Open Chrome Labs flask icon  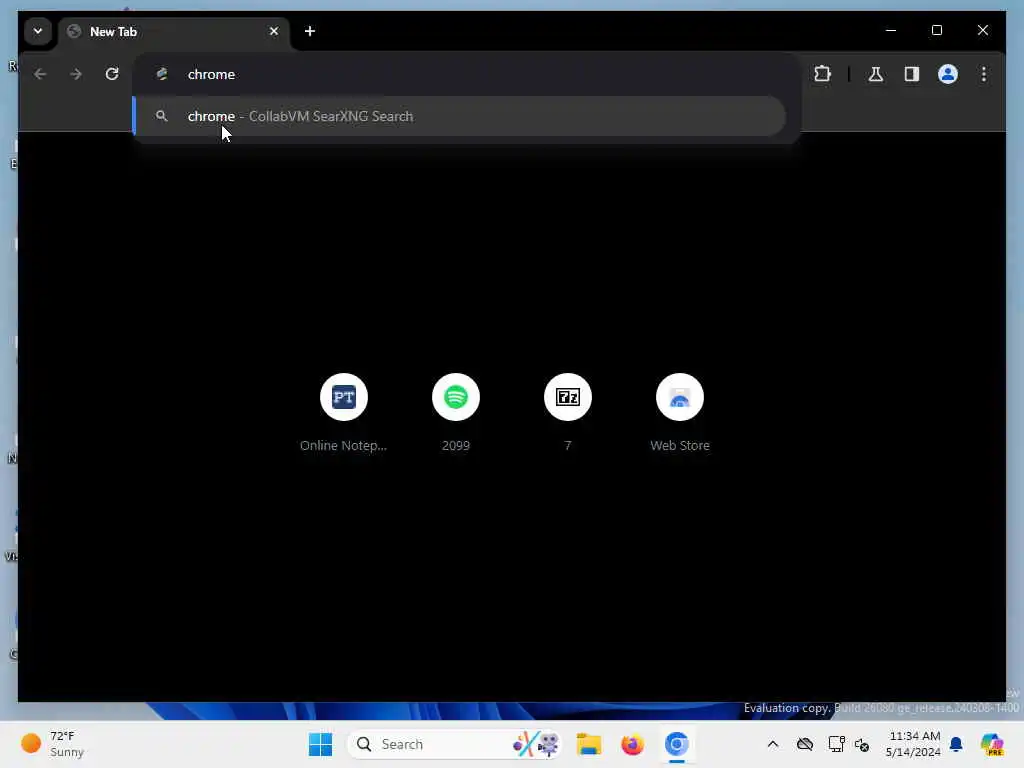(876, 74)
